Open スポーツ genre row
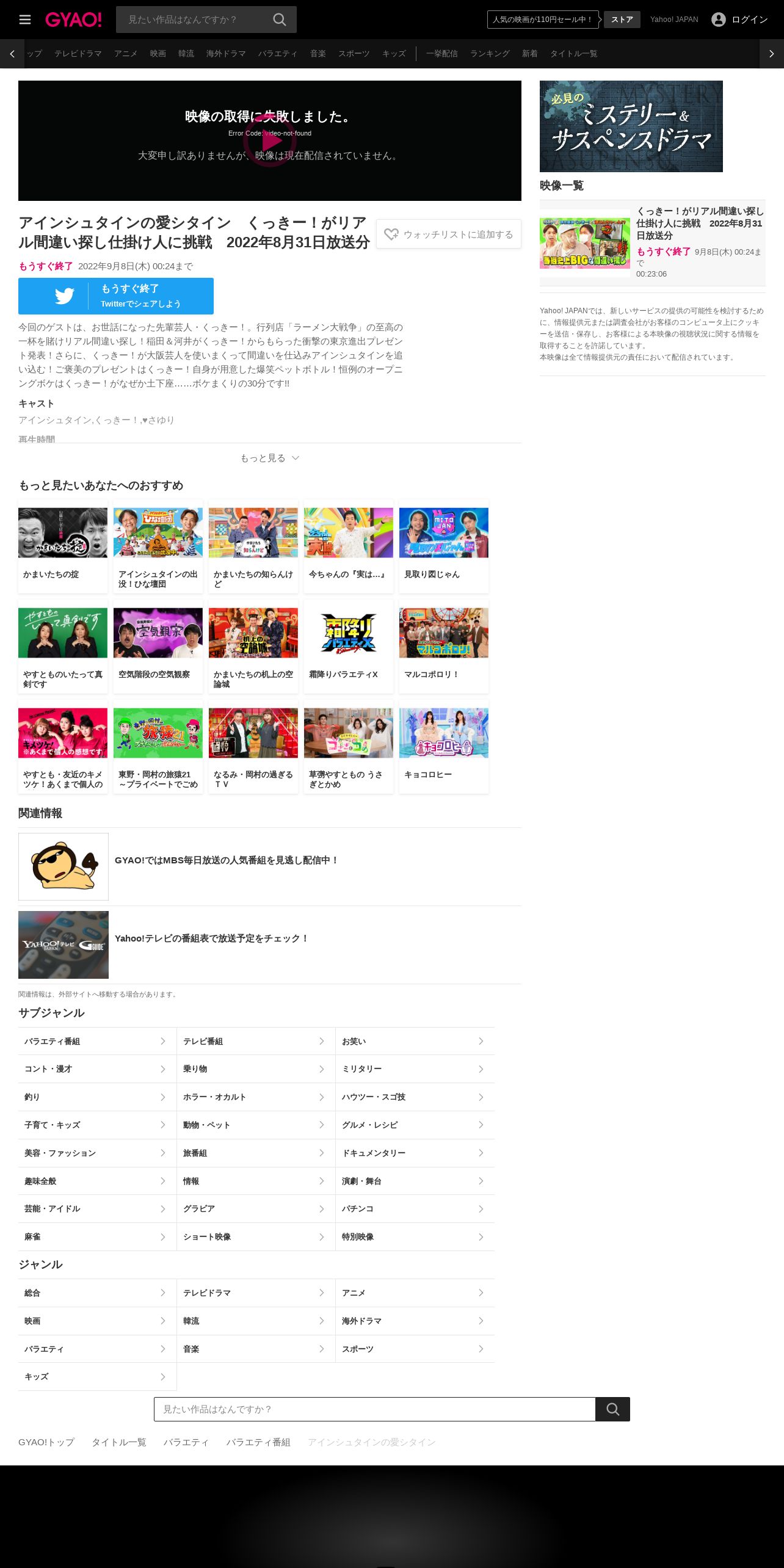Screen dimensions: 784x1568 point(415,1349)
